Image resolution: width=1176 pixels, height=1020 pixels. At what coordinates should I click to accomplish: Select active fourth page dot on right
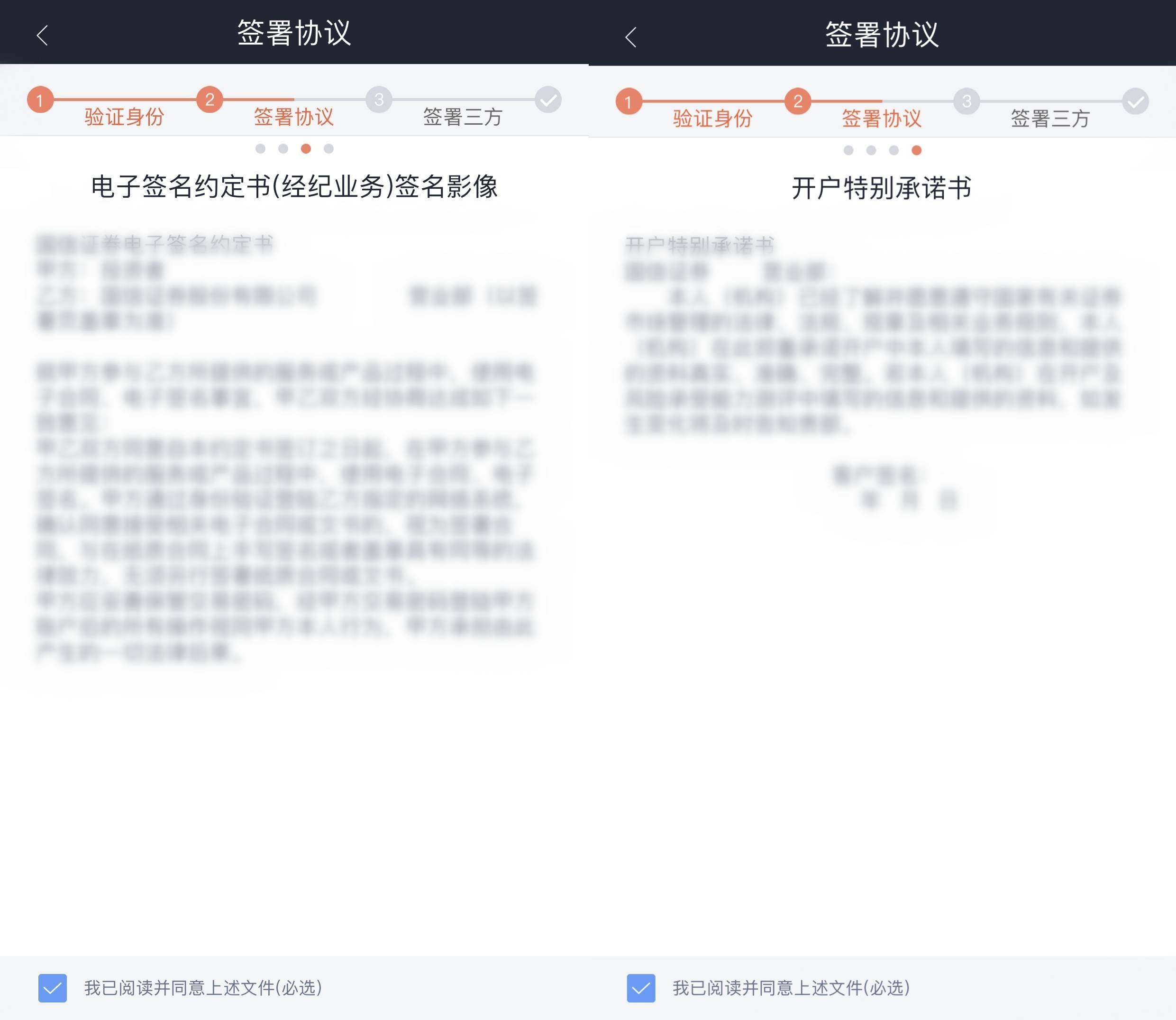917,150
